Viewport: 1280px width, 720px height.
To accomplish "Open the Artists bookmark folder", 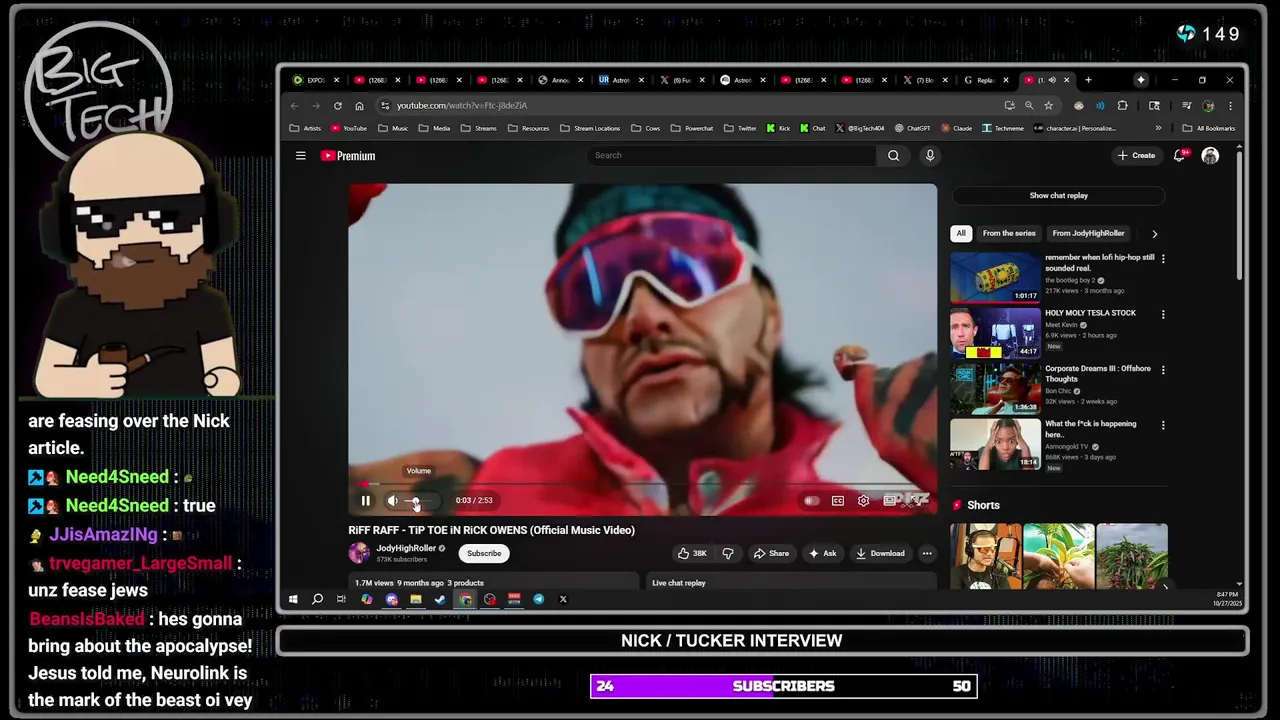I will coord(306,128).
